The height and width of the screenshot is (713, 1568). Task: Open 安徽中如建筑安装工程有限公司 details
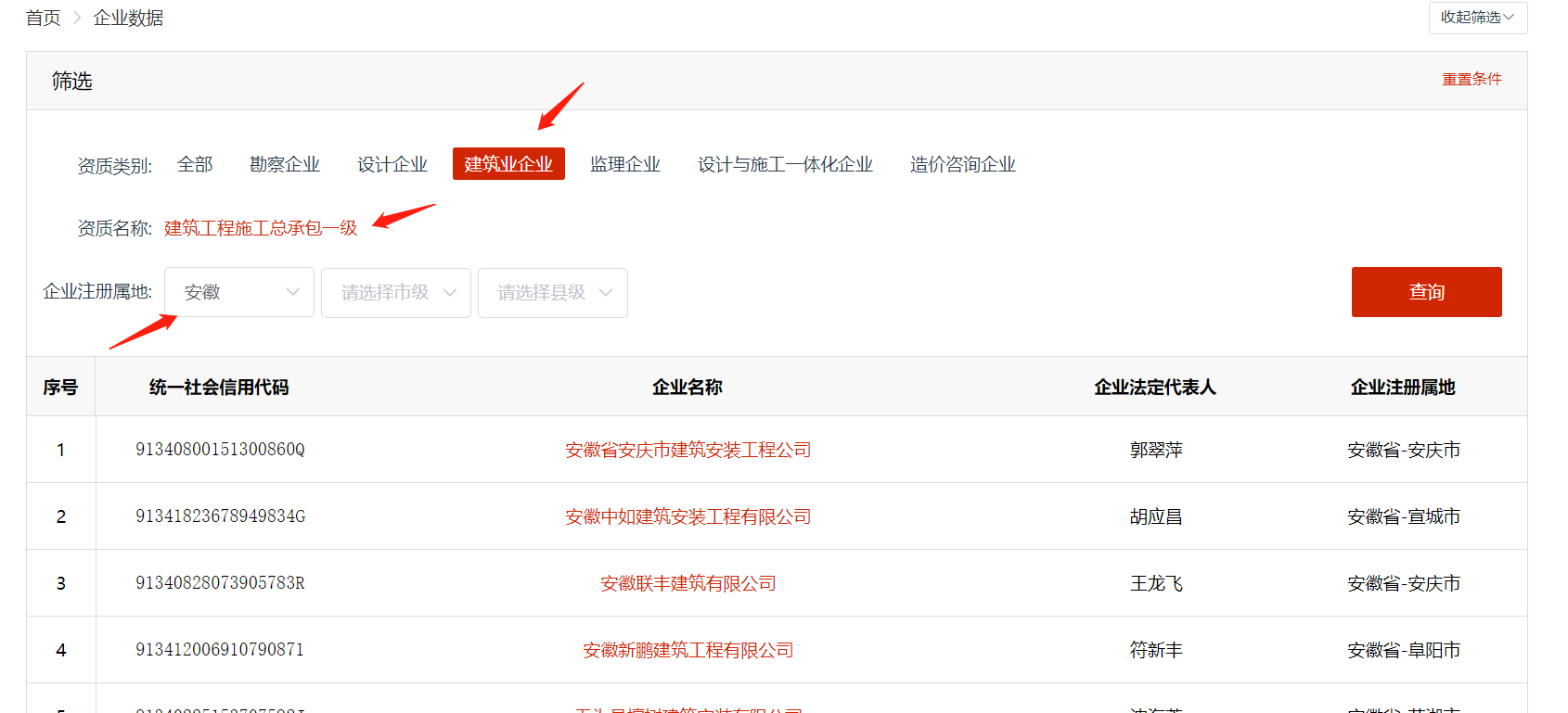point(688,517)
